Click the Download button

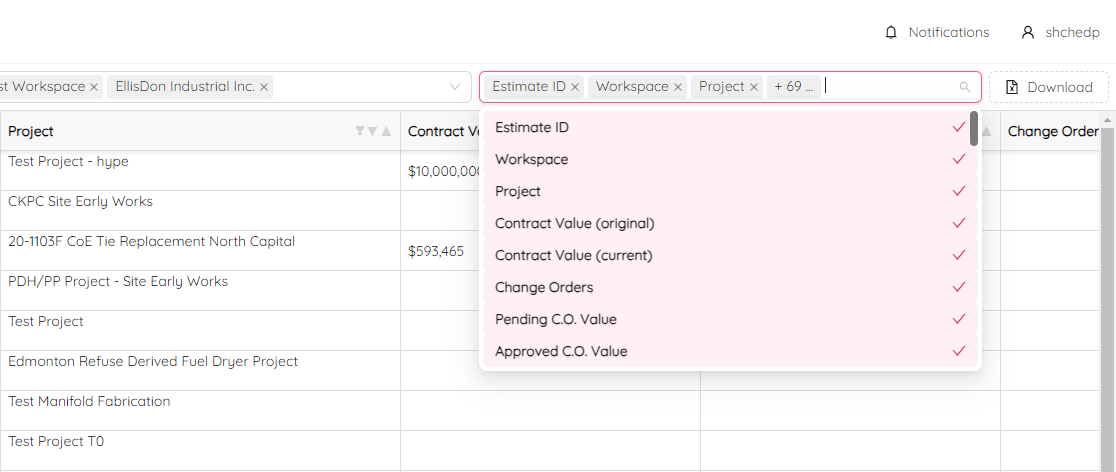click(1049, 87)
